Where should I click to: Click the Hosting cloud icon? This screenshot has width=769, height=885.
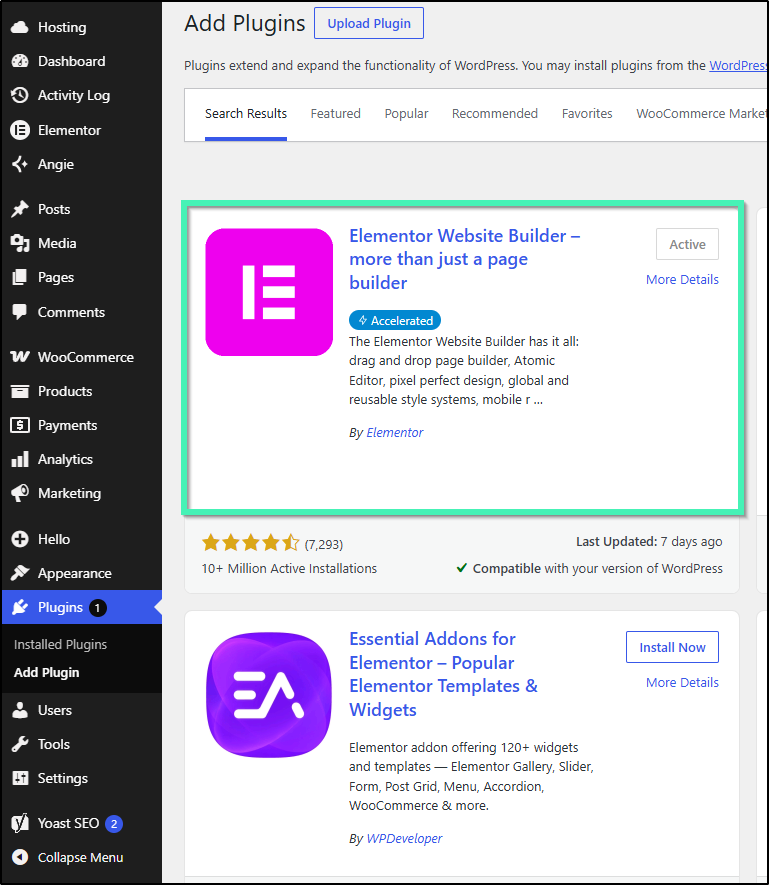tap(20, 27)
